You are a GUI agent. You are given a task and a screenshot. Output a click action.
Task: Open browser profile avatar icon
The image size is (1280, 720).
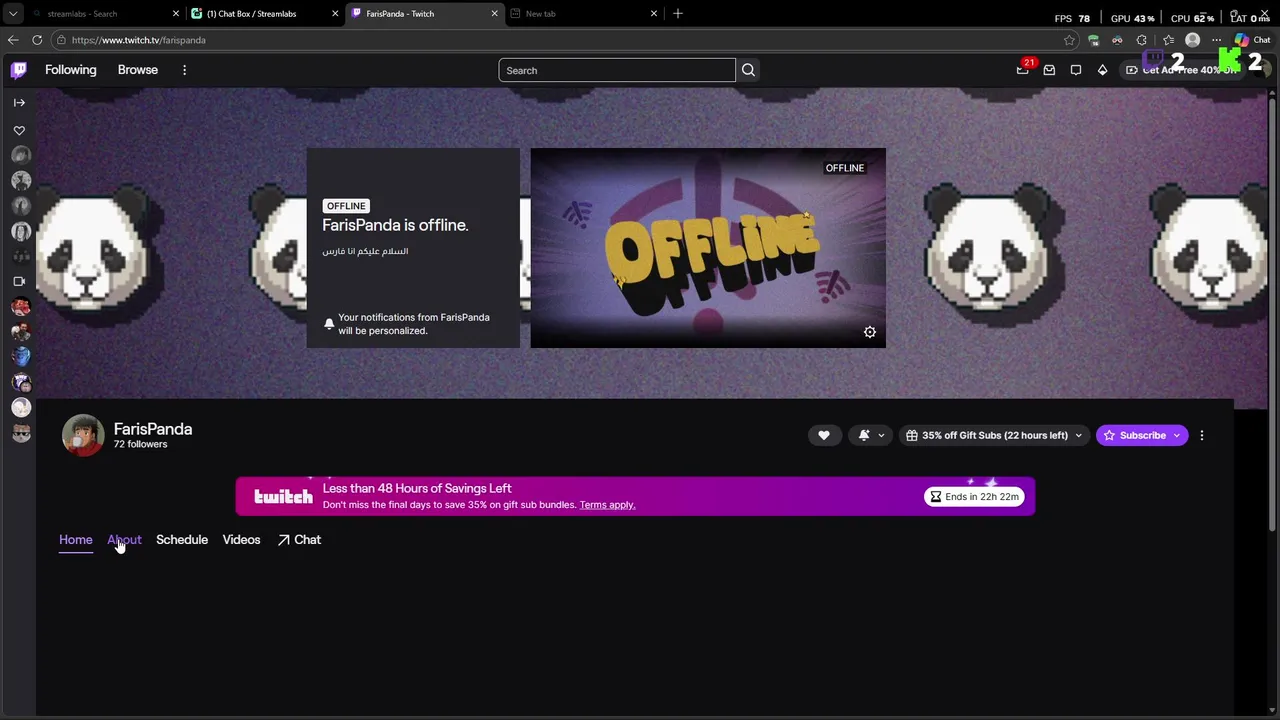pos(1192,40)
